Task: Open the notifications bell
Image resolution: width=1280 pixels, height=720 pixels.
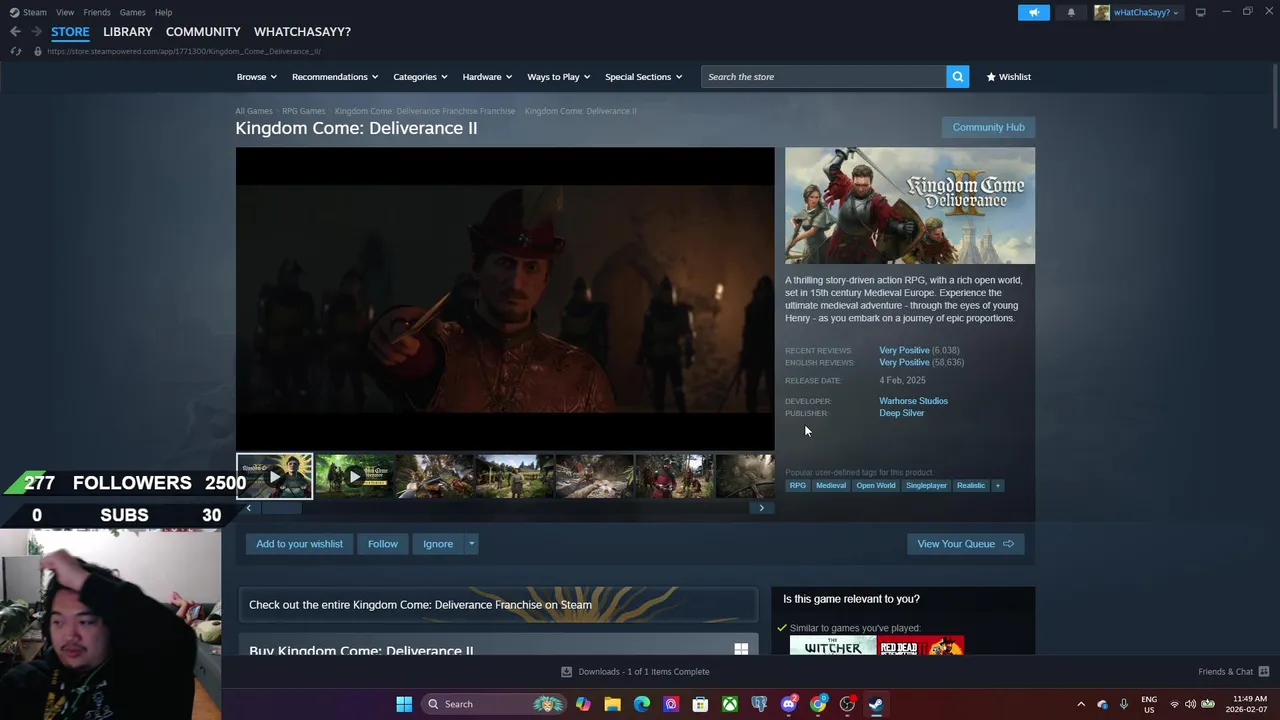Action: [1071, 12]
